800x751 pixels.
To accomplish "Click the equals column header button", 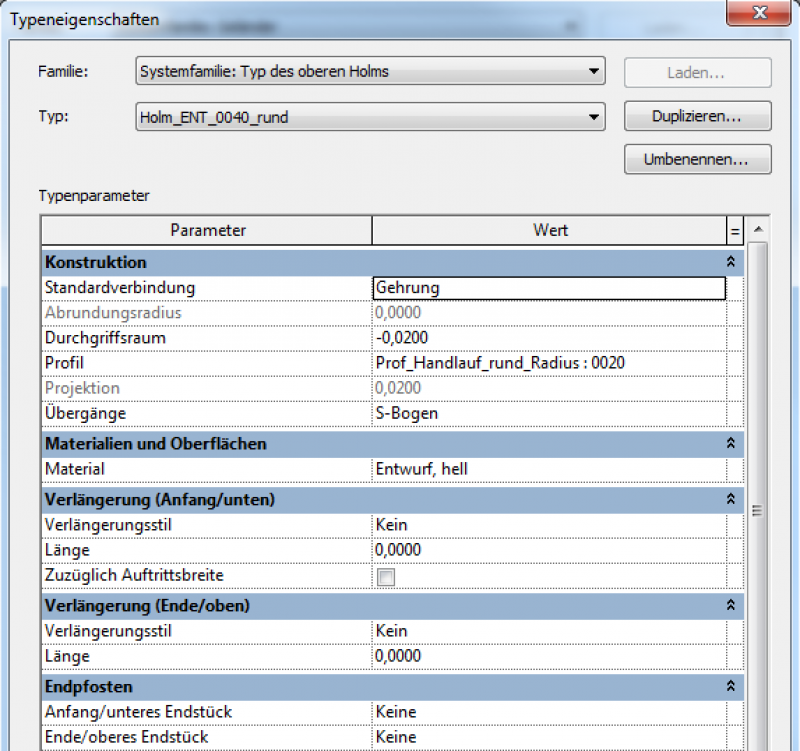I will (735, 231).
